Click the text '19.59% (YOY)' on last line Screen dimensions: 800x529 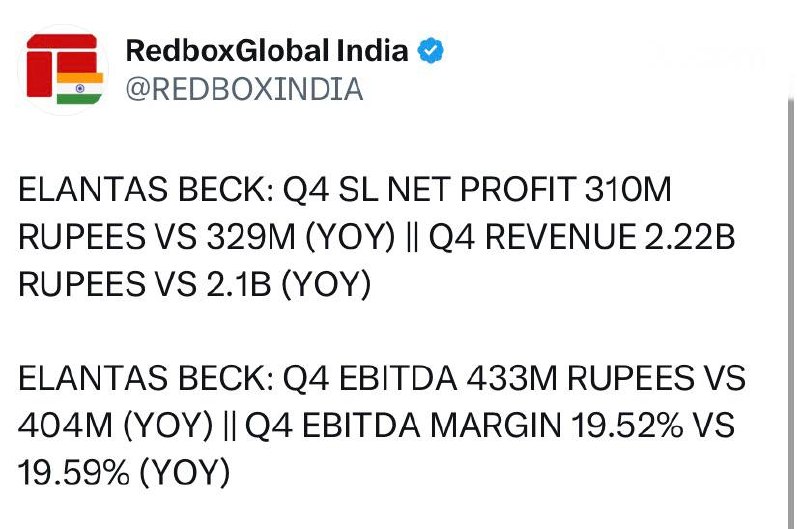(124, 473)
